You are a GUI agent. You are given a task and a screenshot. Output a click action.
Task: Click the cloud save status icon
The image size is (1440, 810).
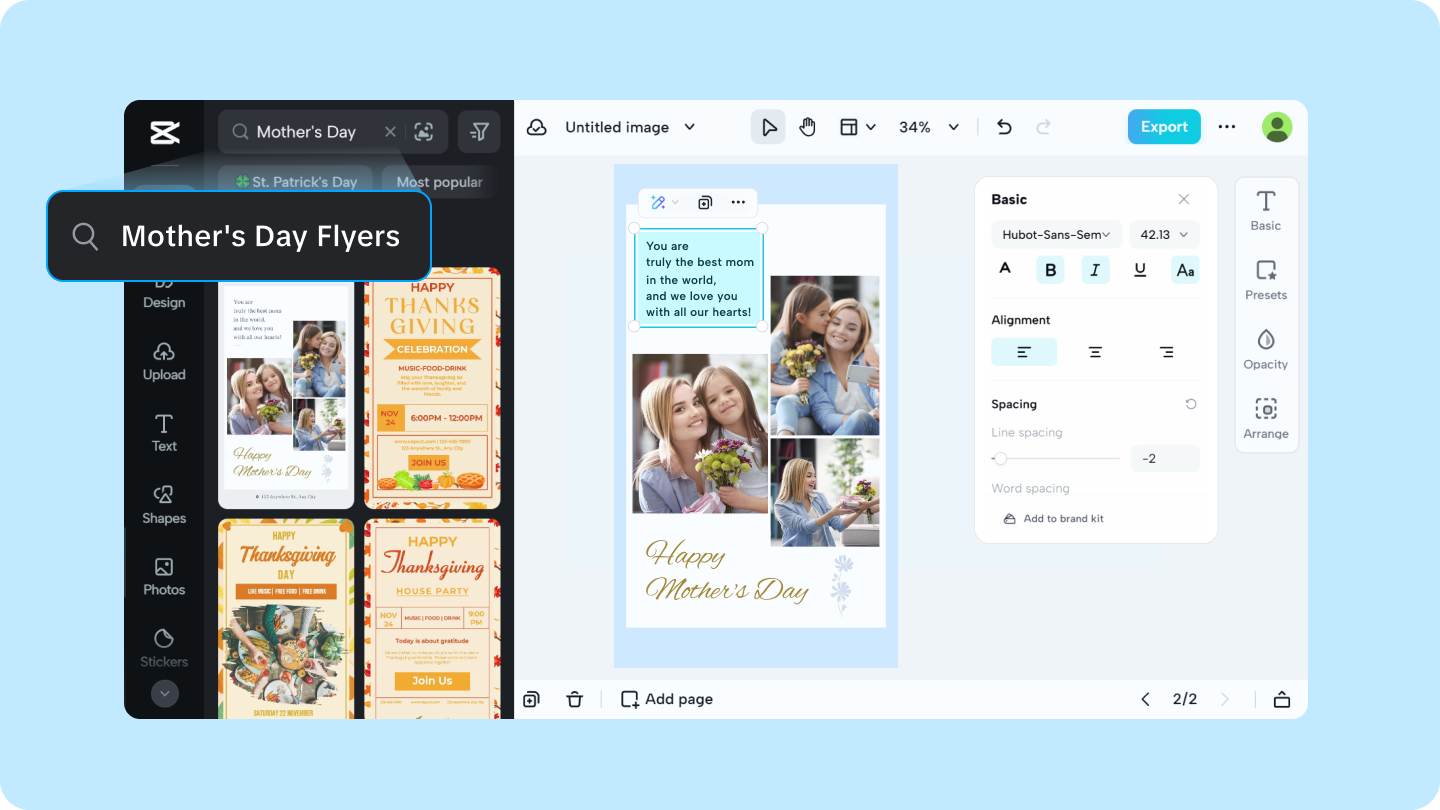(537, 127)
